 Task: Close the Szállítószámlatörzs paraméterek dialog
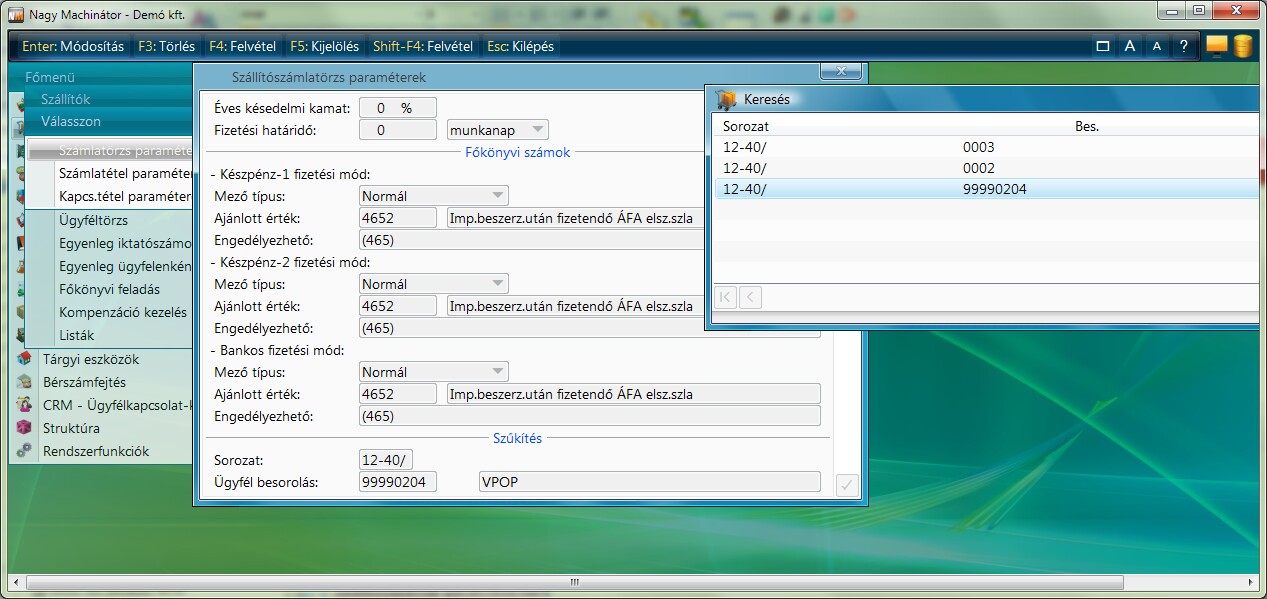tap(841, 71)
